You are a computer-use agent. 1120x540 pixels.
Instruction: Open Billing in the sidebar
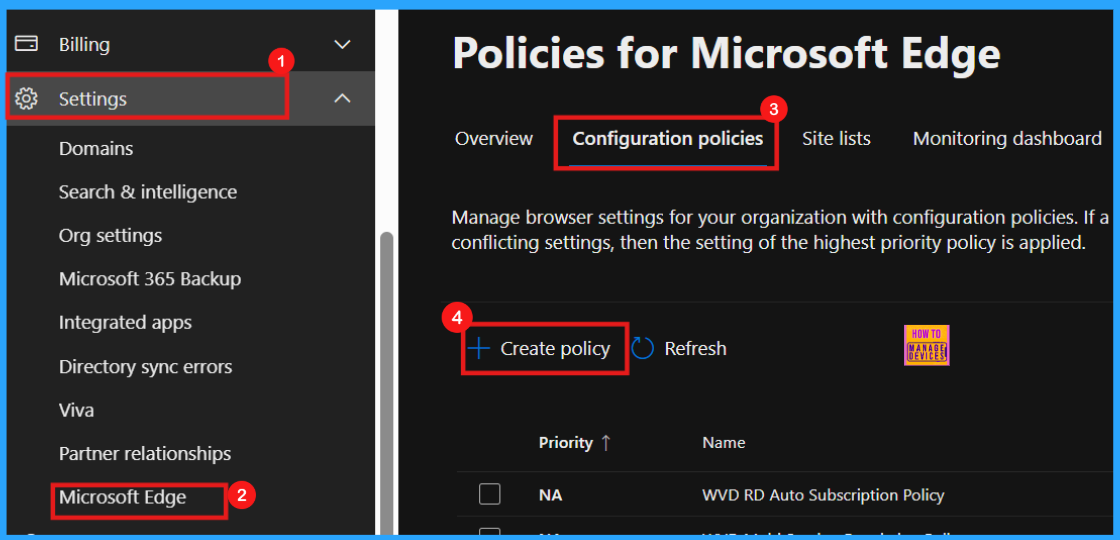[x=84, y=45]
